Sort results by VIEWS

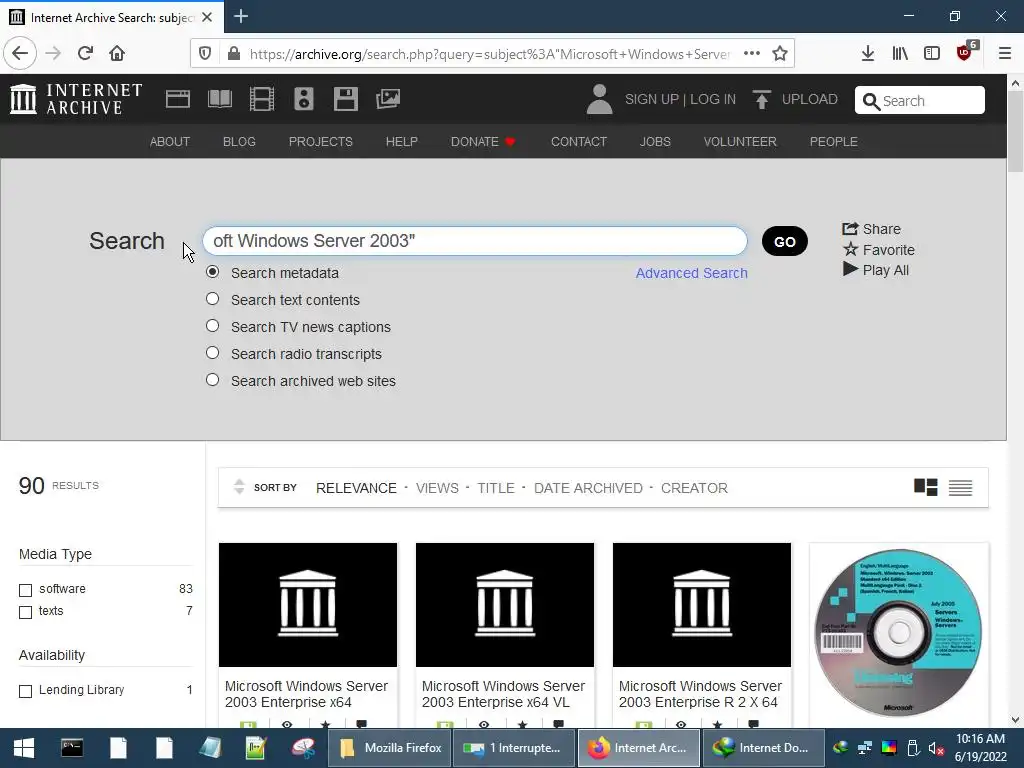(437, 488)
